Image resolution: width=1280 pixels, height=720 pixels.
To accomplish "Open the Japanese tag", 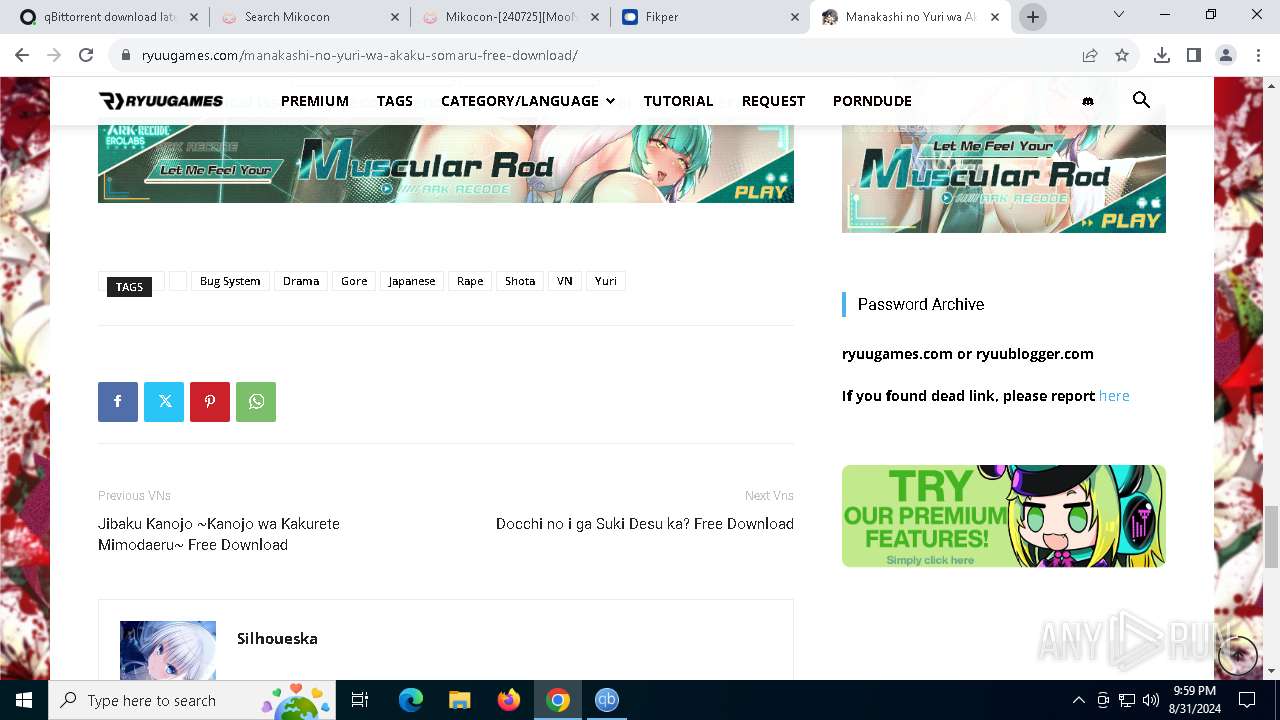I will click(412, 281).
